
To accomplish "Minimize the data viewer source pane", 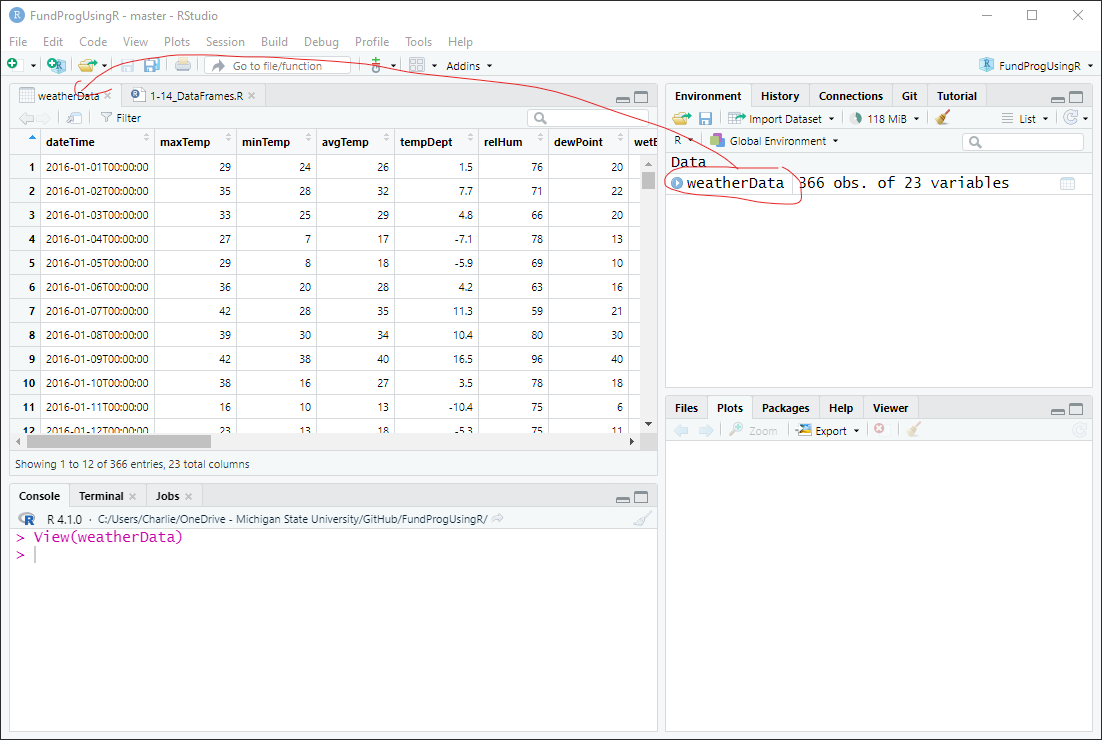I will tap(623, 98).
